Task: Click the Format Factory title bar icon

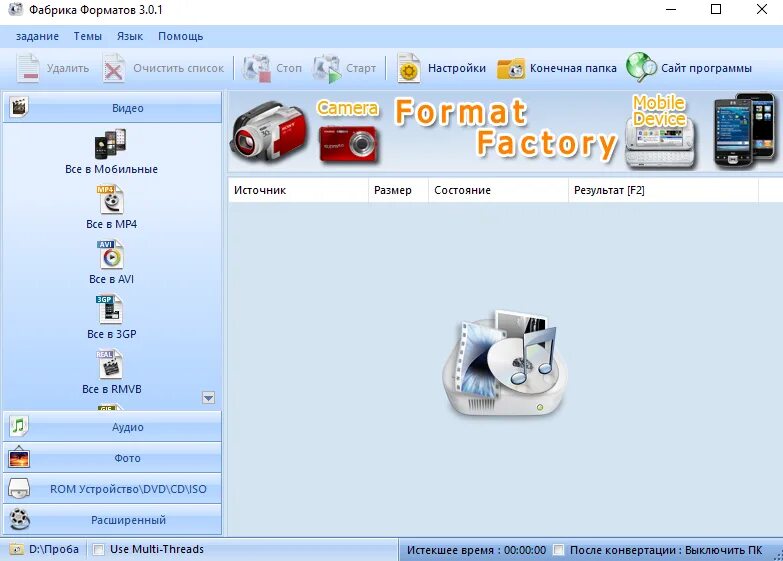Action: (15, 9)
